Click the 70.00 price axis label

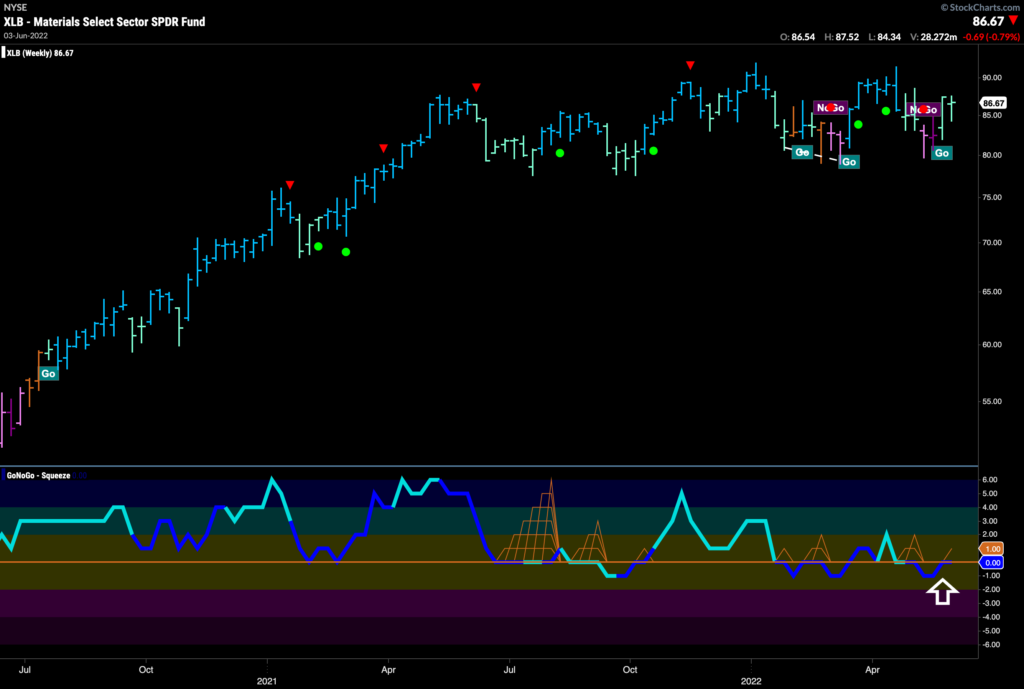(992, 242)
